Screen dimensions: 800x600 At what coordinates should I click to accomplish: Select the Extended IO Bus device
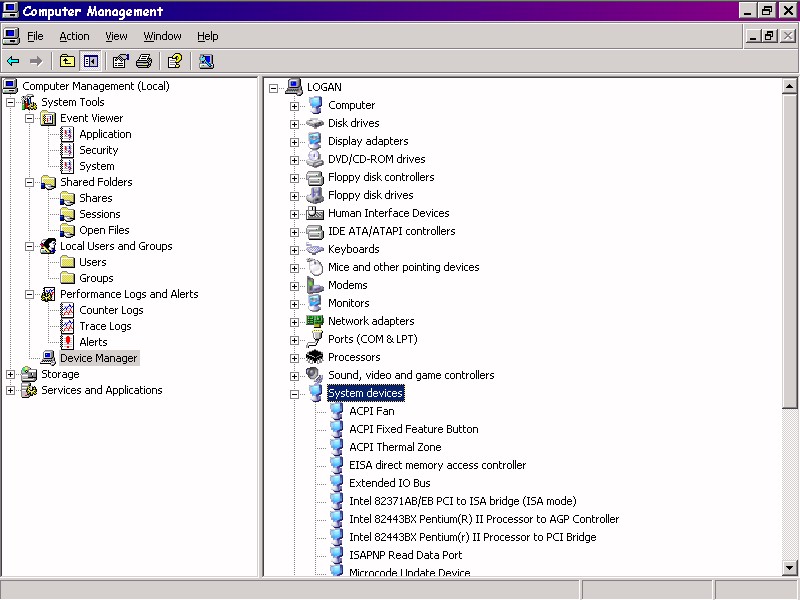[389, 483]
